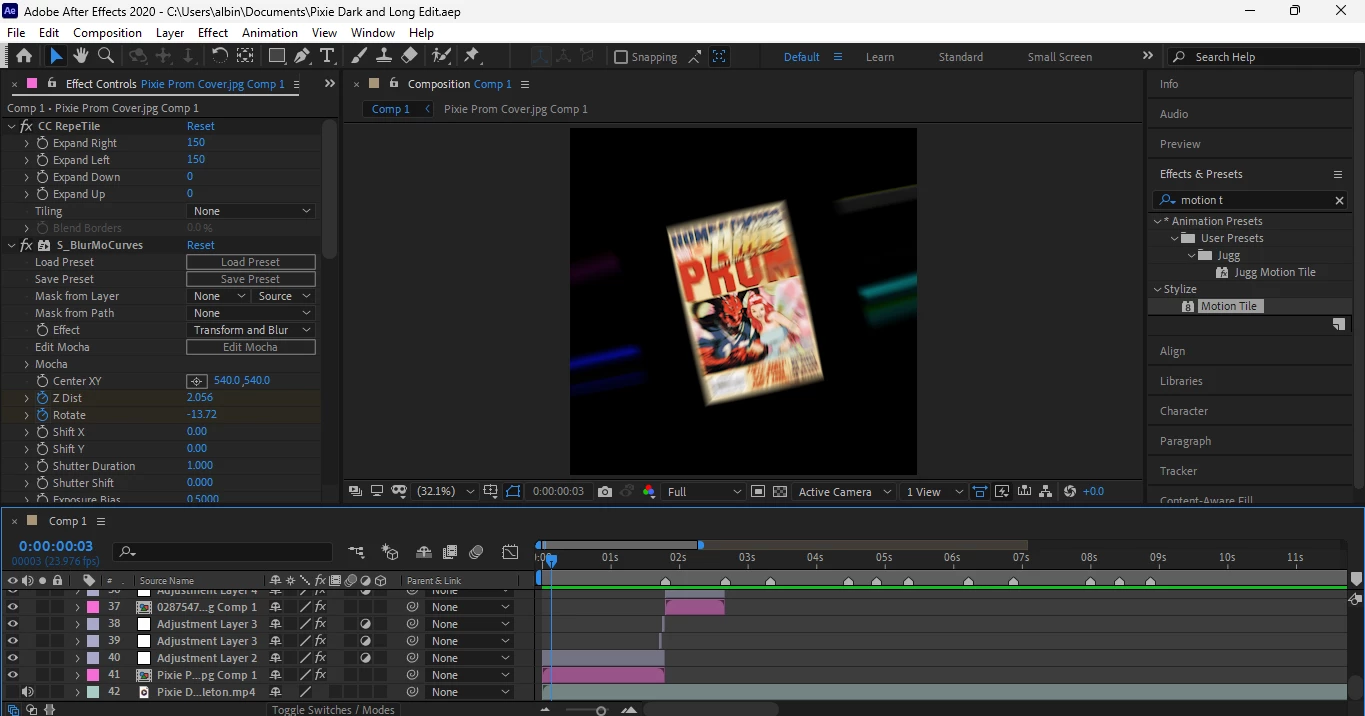Click the Load Preset button

point(251,262)
